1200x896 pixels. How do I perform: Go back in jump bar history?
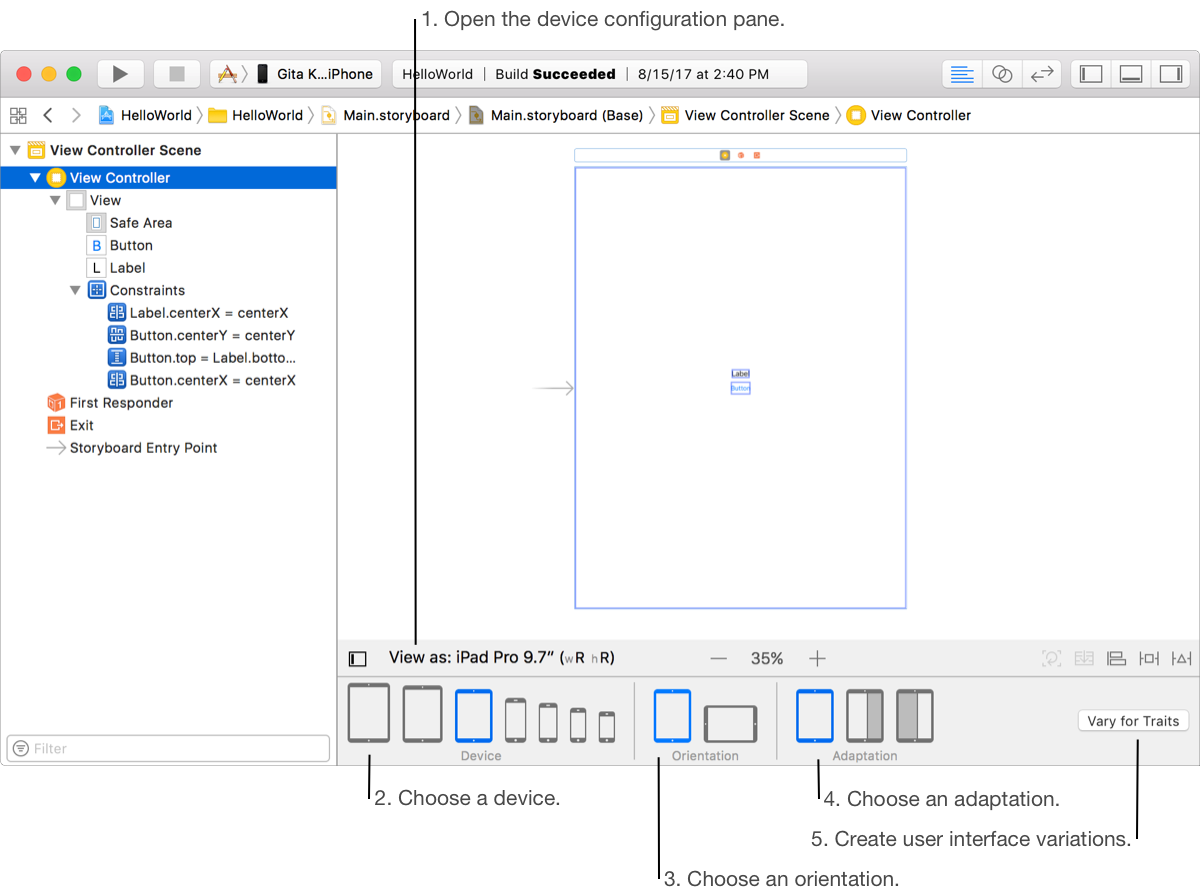coord(47,115)
